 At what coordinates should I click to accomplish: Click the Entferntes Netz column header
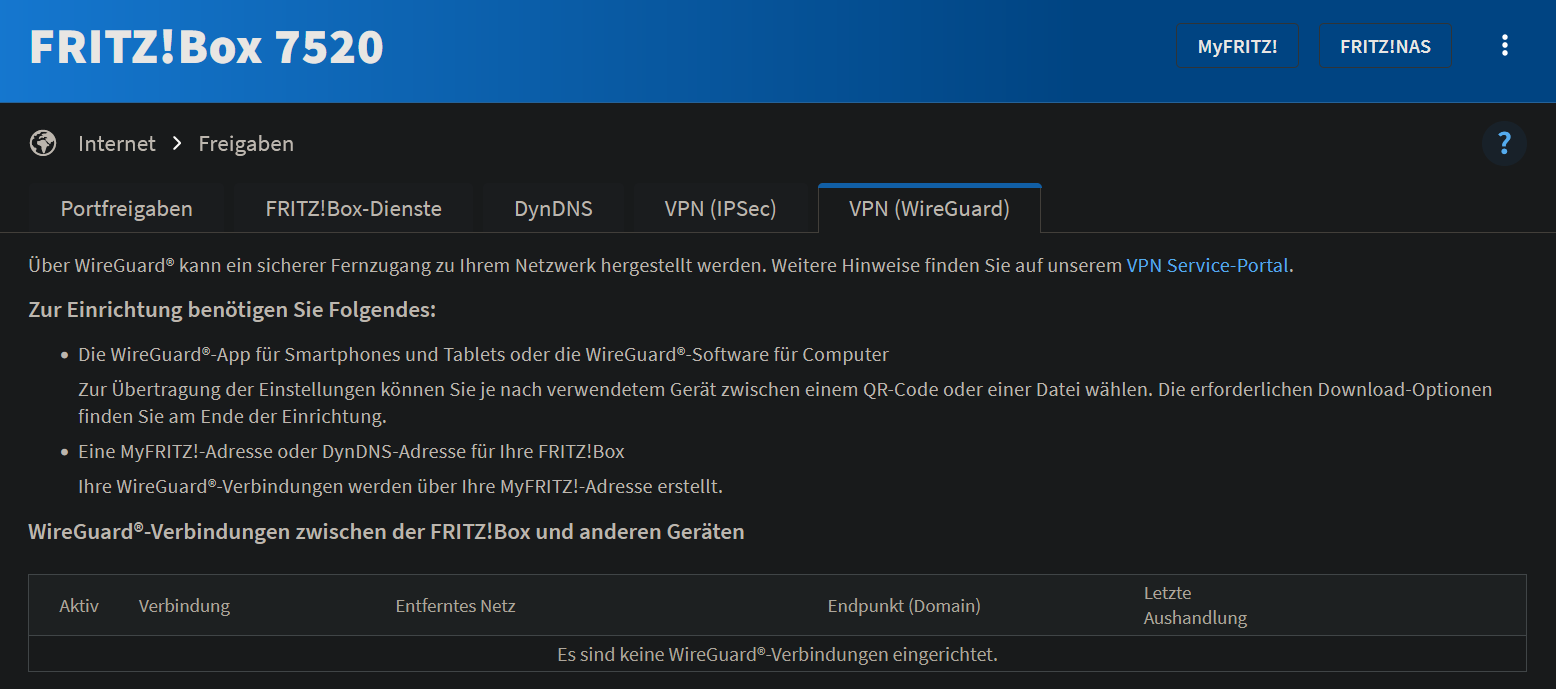455,606
